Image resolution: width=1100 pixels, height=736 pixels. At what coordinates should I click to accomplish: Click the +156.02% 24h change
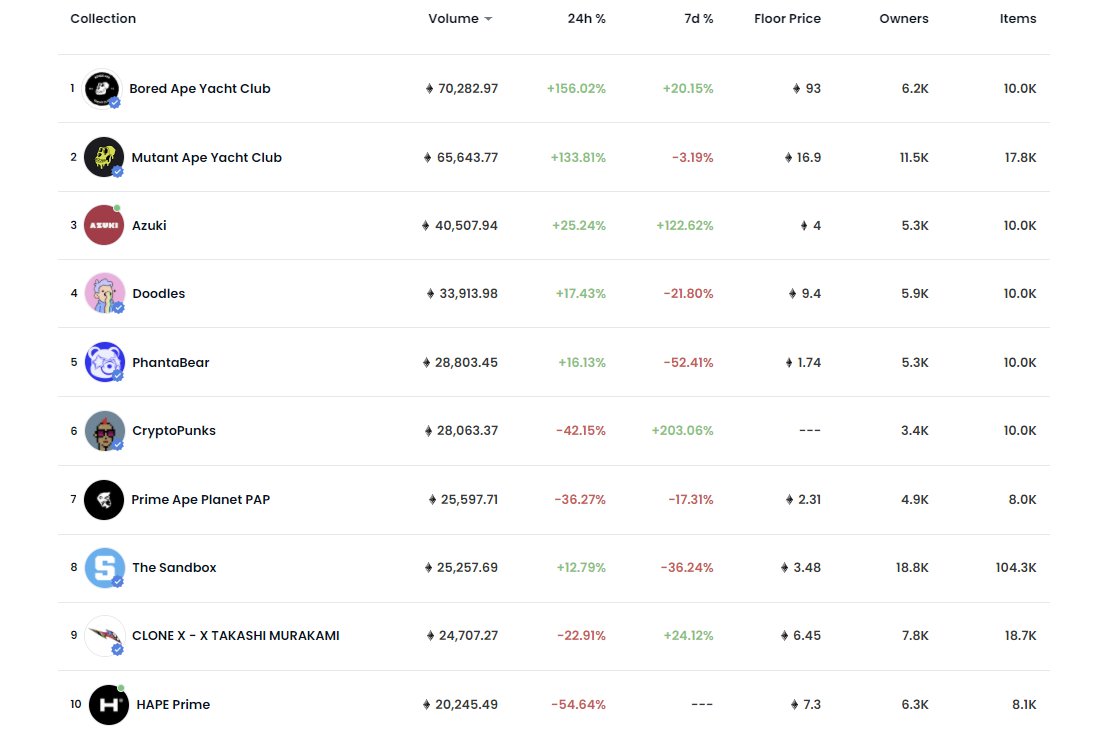point(576,88)
